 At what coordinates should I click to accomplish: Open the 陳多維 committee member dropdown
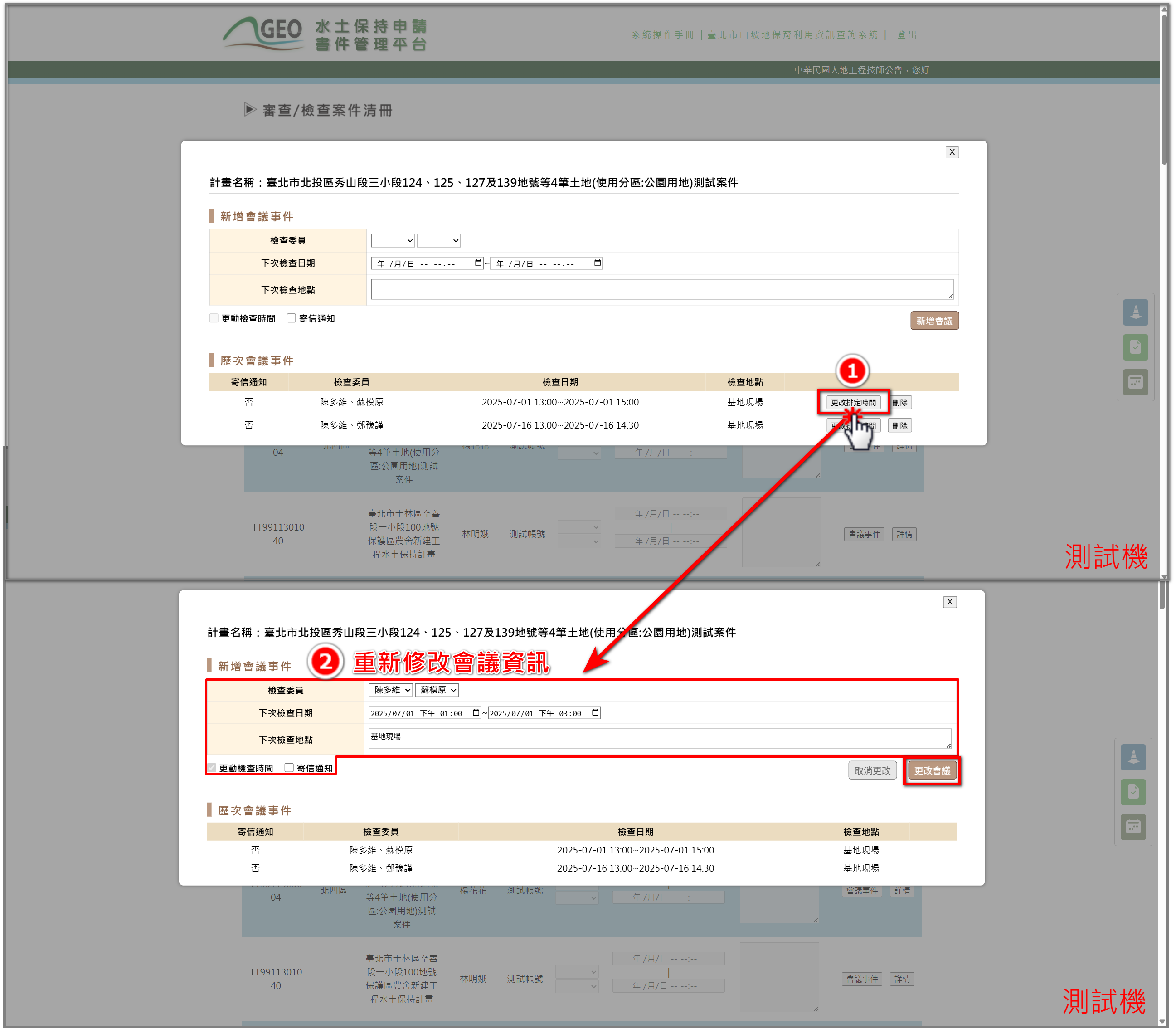click(x=391, y=689)
